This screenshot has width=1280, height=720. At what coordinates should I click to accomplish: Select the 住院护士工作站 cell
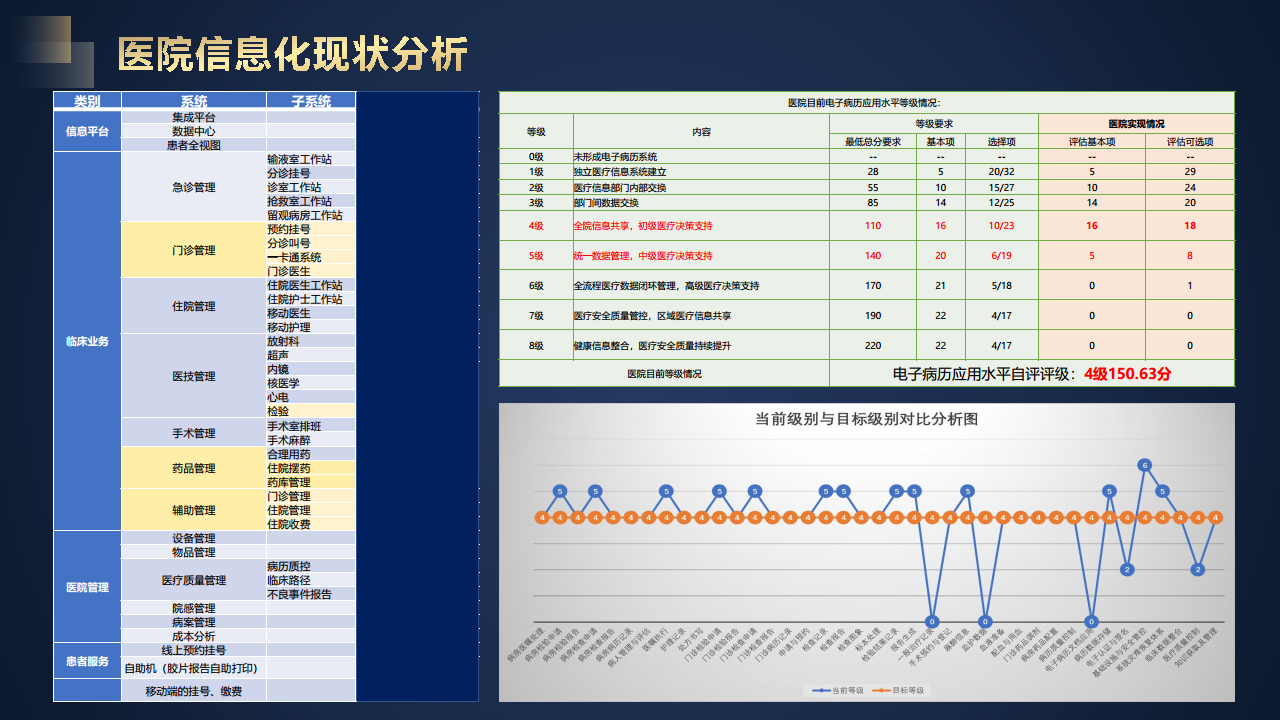tap(311, 299)
